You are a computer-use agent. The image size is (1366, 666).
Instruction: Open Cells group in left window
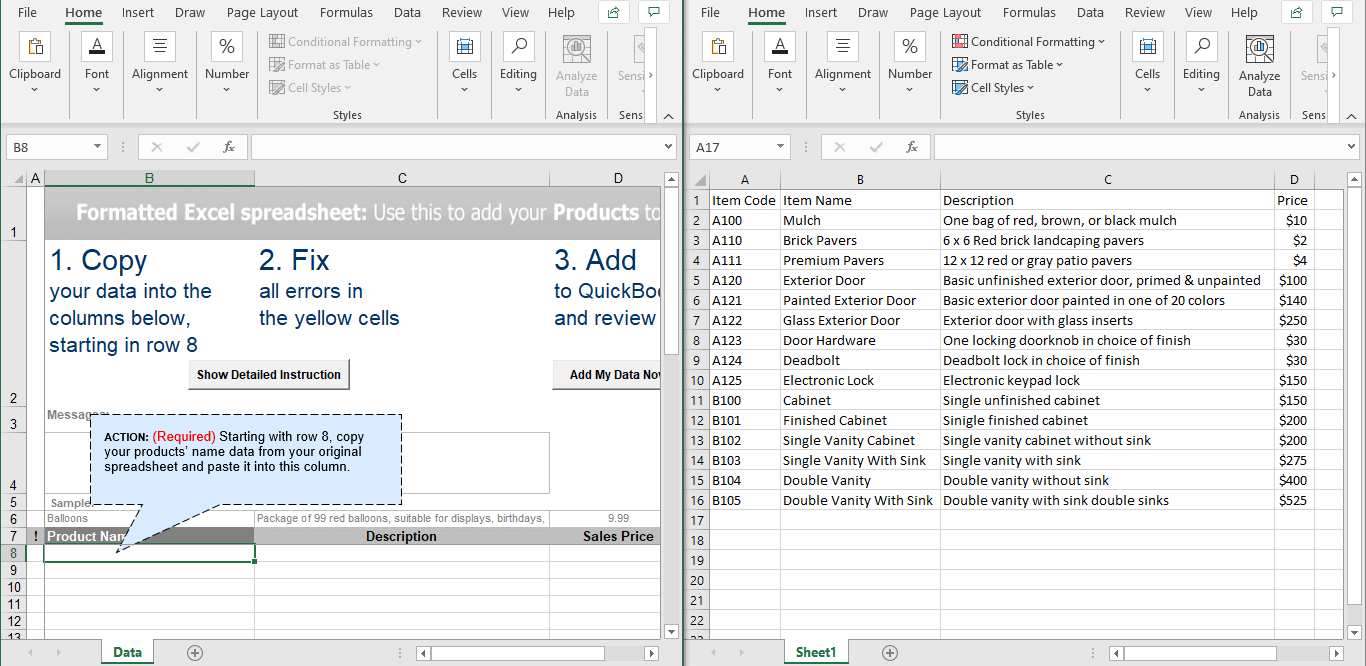(x=464, y=64)
